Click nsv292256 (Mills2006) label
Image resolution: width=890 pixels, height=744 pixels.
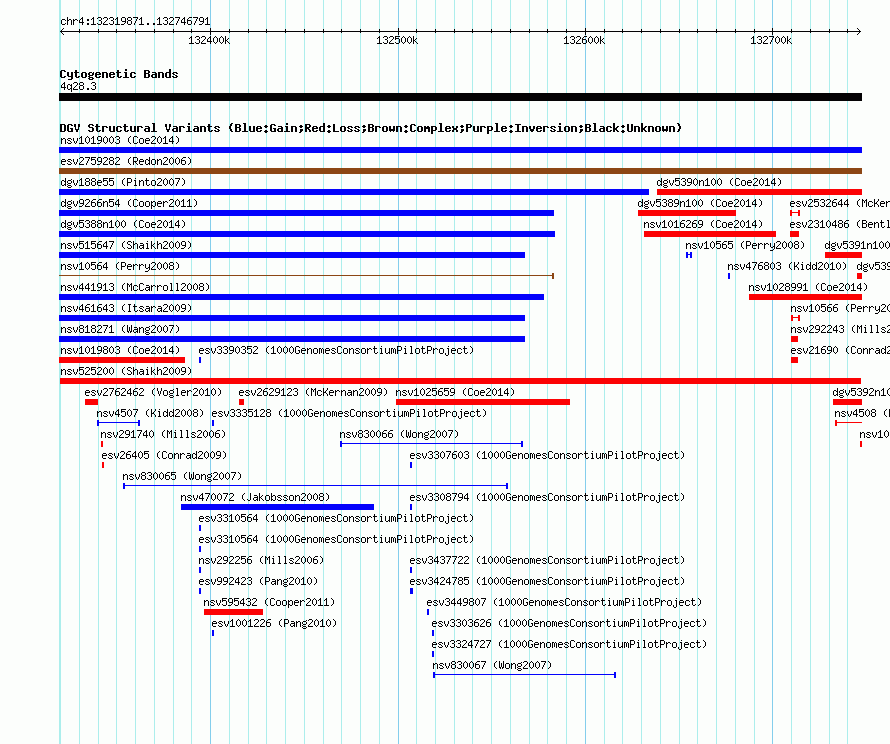tap(261, 560)
